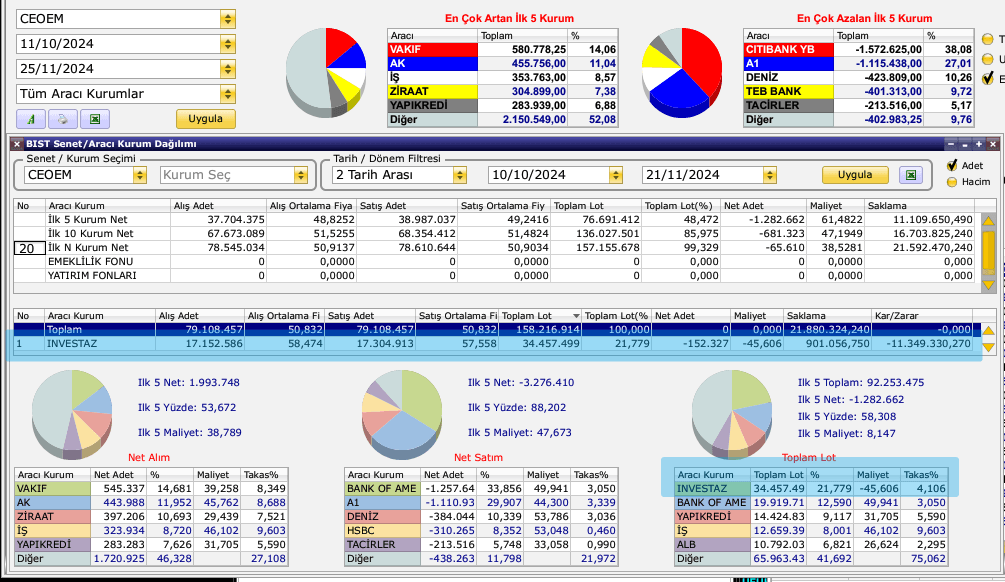Select the İlk 5 Kurum Net row
The width and height of the screenshot is (1005, 582).
[494, 219]
